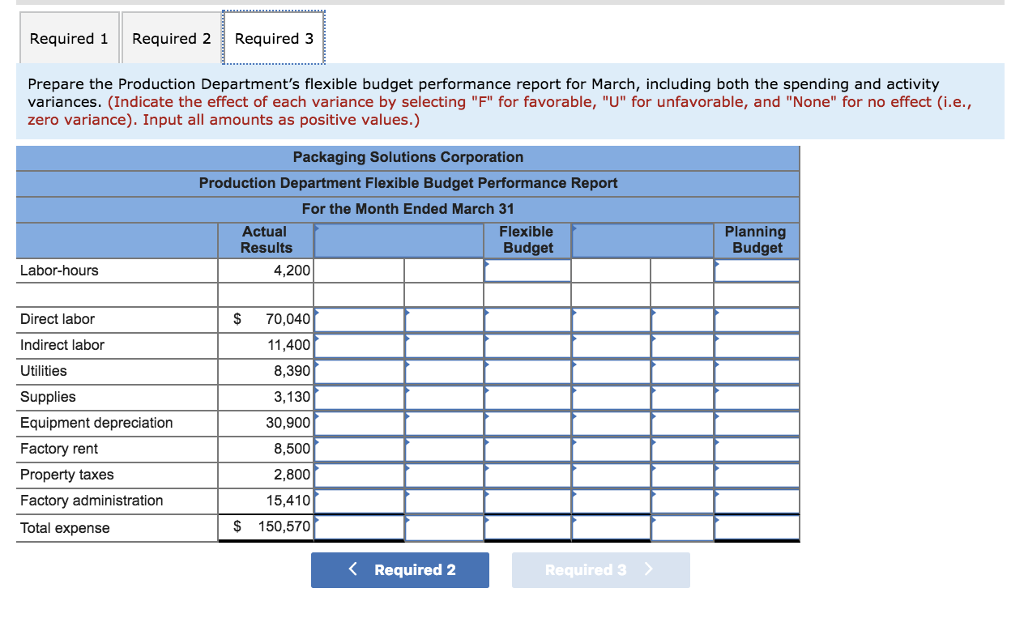Select Direct labor actual value 70,040
This screenshot has height=635, width=1024.
coord(288,319)
